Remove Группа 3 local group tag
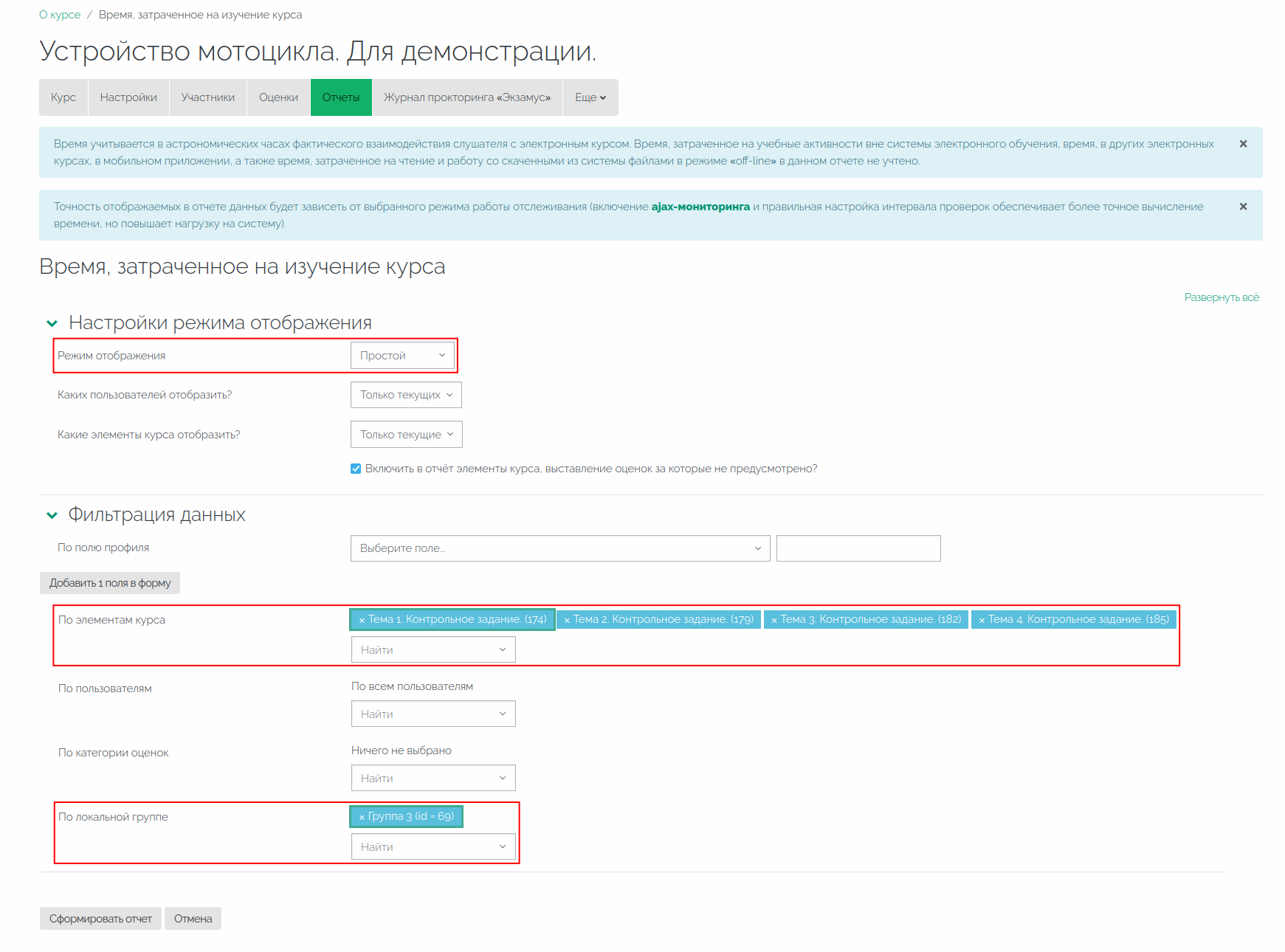This screenshot has width=1285, height=952. (362, 817)
